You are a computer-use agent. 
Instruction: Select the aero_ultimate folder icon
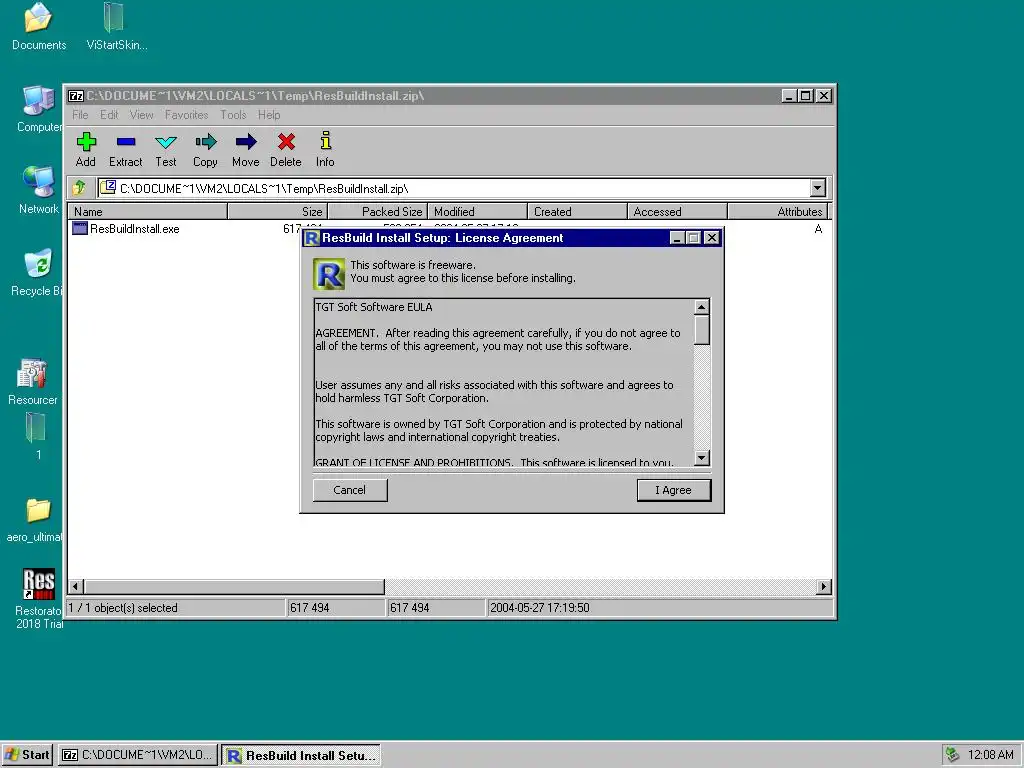coord(38,510)
